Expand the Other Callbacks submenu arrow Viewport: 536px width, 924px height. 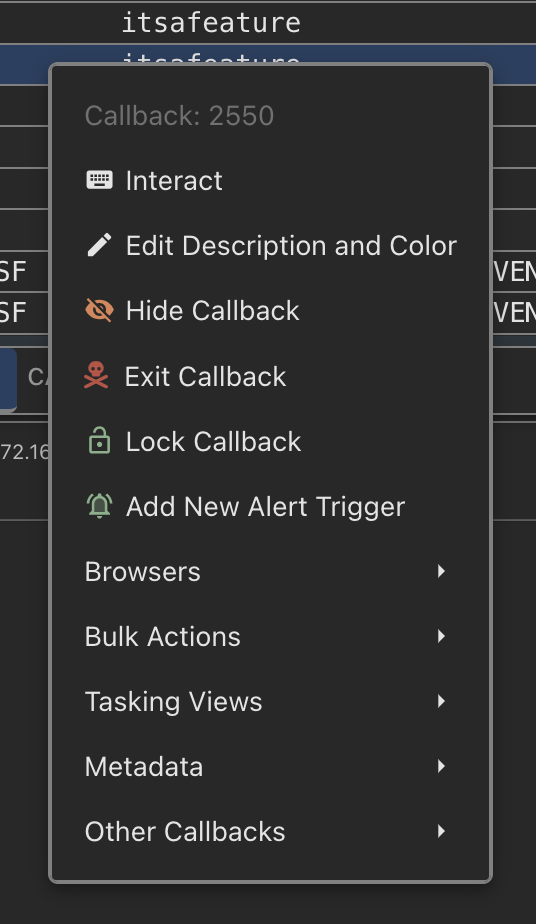(441, 831)
